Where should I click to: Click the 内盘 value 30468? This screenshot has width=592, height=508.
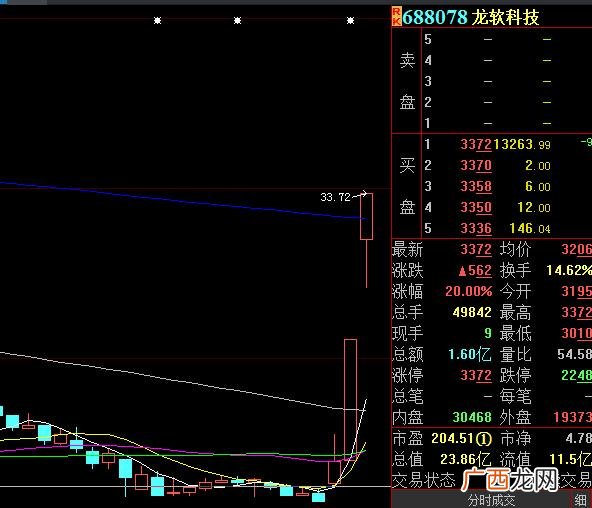[x=472, y=417]
